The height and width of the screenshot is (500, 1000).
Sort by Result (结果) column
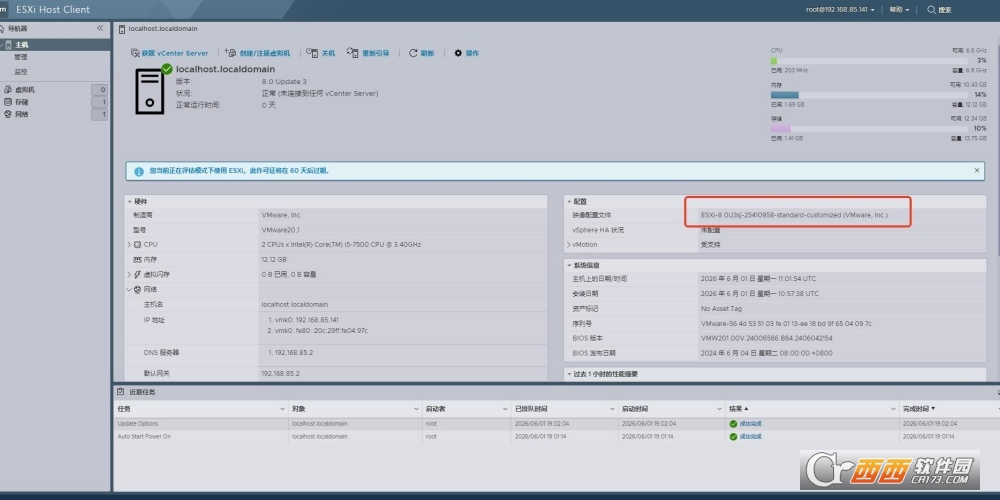coord(739,408)
